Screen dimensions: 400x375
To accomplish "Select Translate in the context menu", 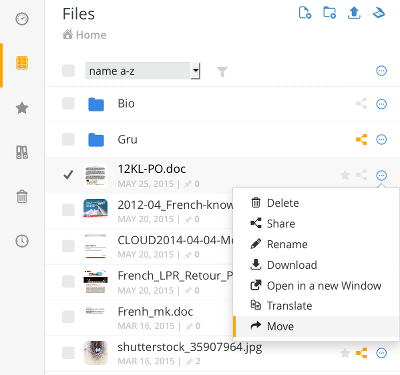I will click(x=316, y=306).
